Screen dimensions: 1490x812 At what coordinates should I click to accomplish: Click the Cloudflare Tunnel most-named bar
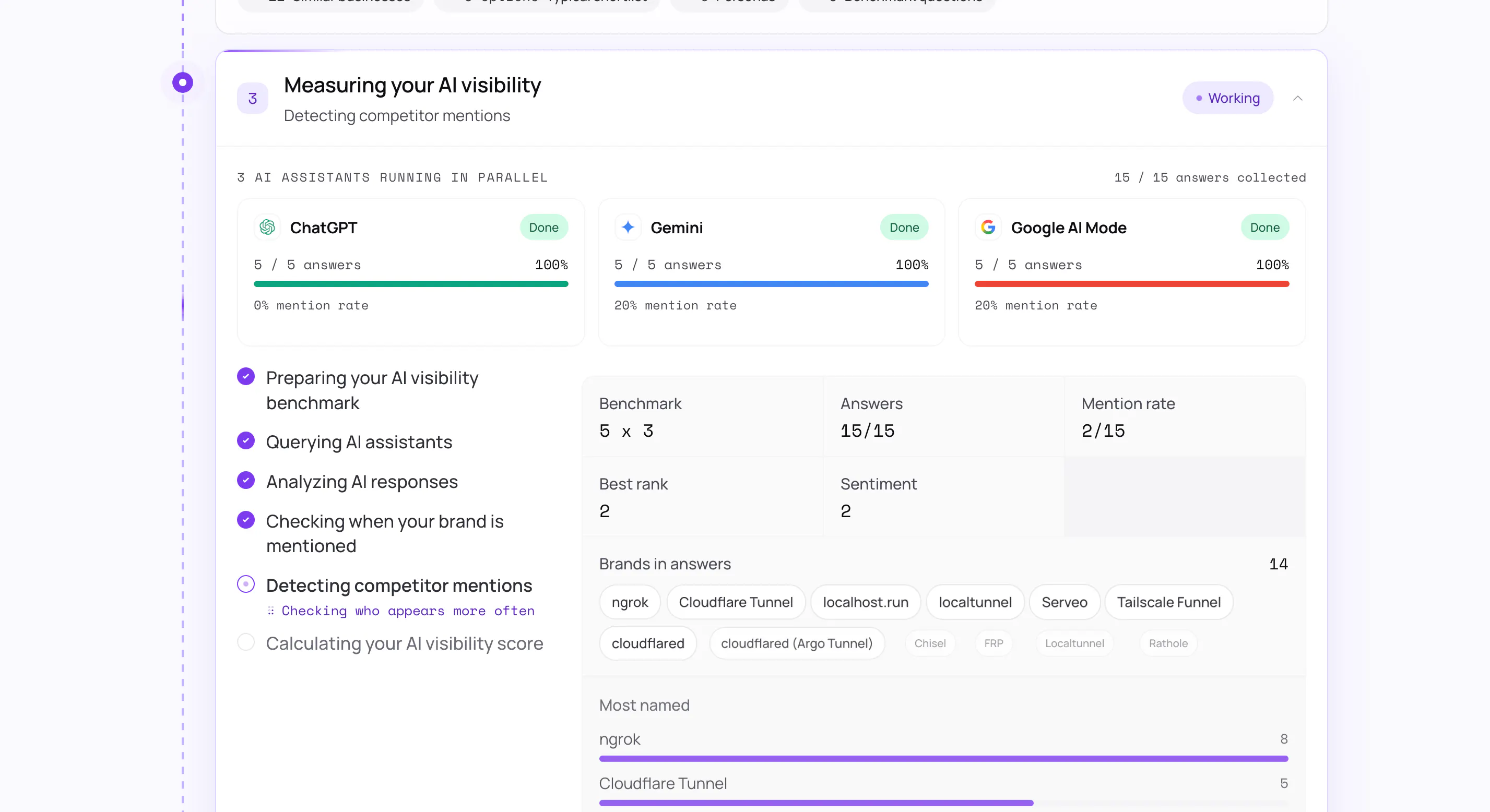click(x=816, y=803)
